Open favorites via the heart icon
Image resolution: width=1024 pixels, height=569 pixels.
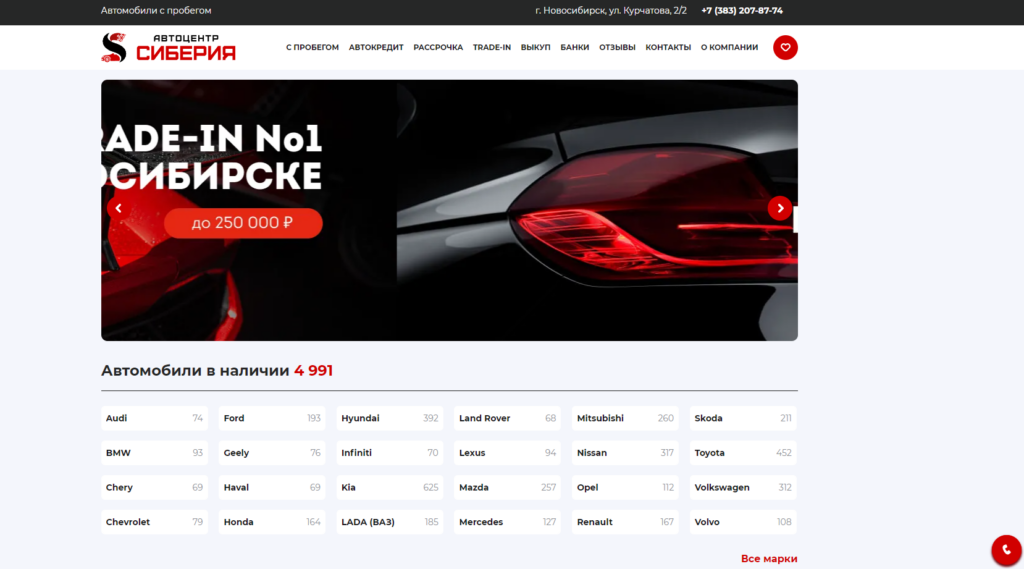coord(785,48)
